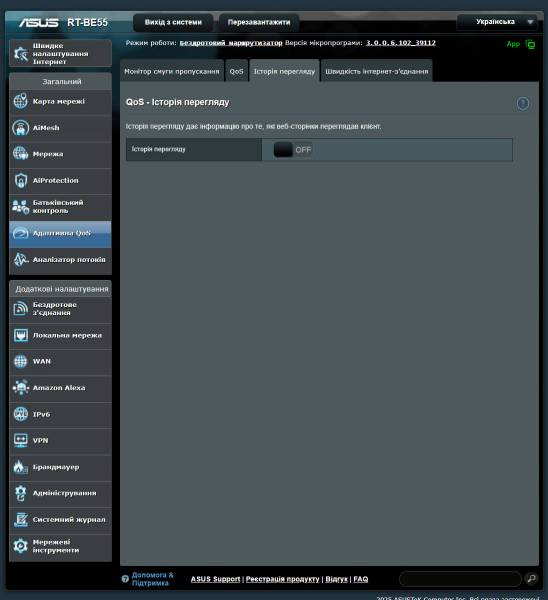The width and height of the screenshot is (548, 600).
Task: Switch to Монітор смуги пропускання tab
Action: [172, 71]
